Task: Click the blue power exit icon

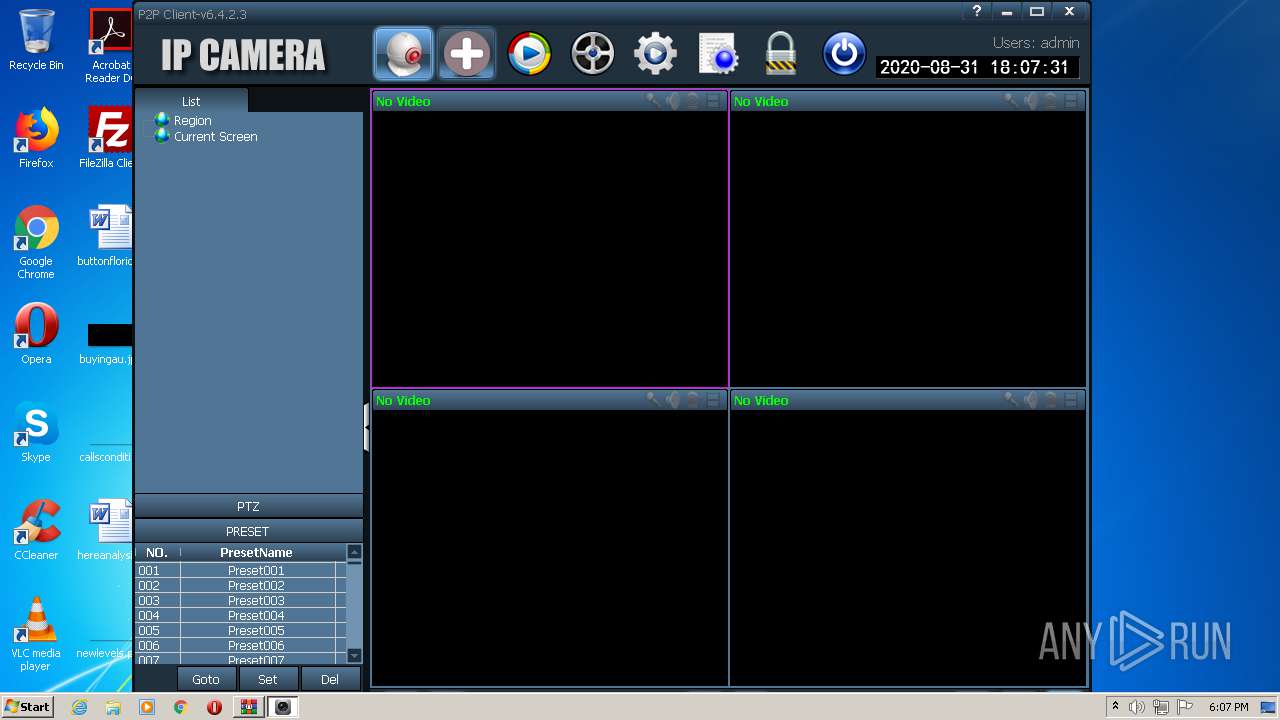Action: pyautogui.click(x=843, y=54)
